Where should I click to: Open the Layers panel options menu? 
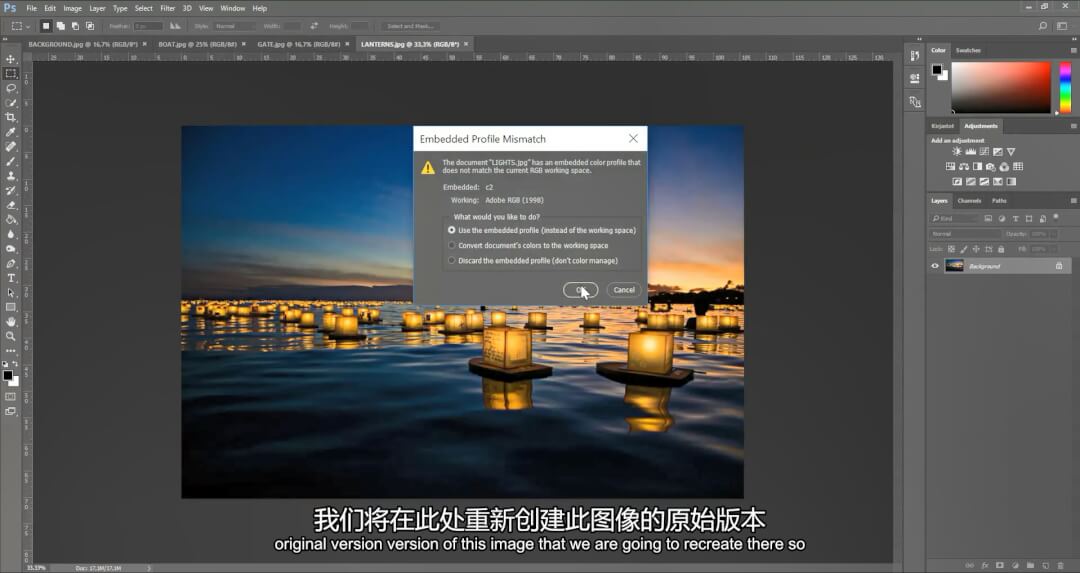coord(1069,200)
